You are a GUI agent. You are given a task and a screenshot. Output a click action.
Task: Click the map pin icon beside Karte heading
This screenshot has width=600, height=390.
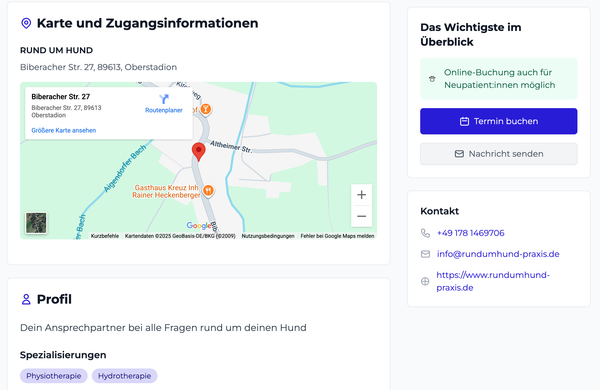(x=26, y=23)
